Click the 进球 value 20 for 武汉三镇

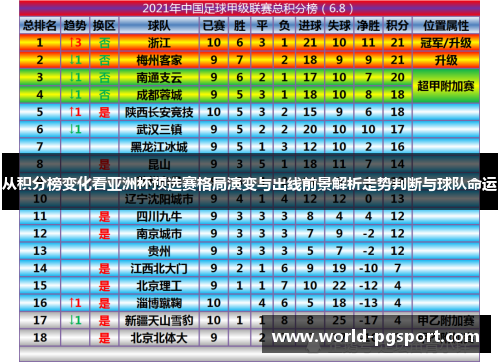click(x=310, y=129)
